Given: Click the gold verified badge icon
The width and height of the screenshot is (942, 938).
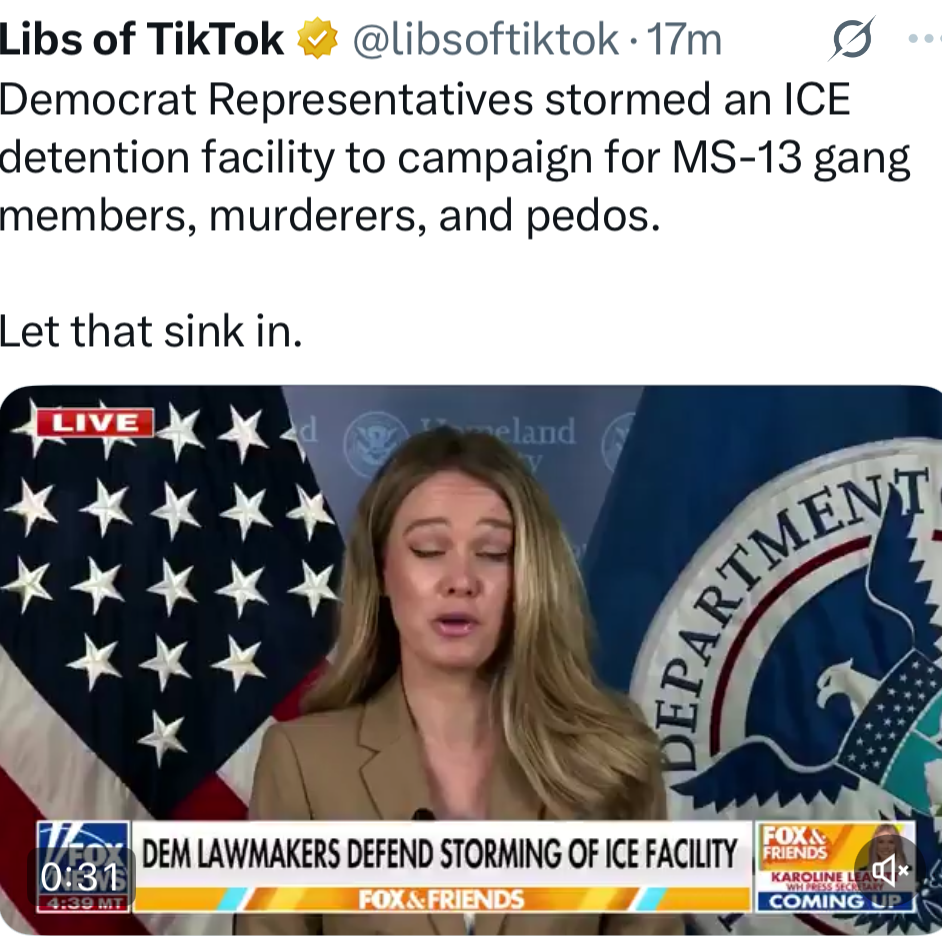Looking at the screenshot, I should (318, 38).
